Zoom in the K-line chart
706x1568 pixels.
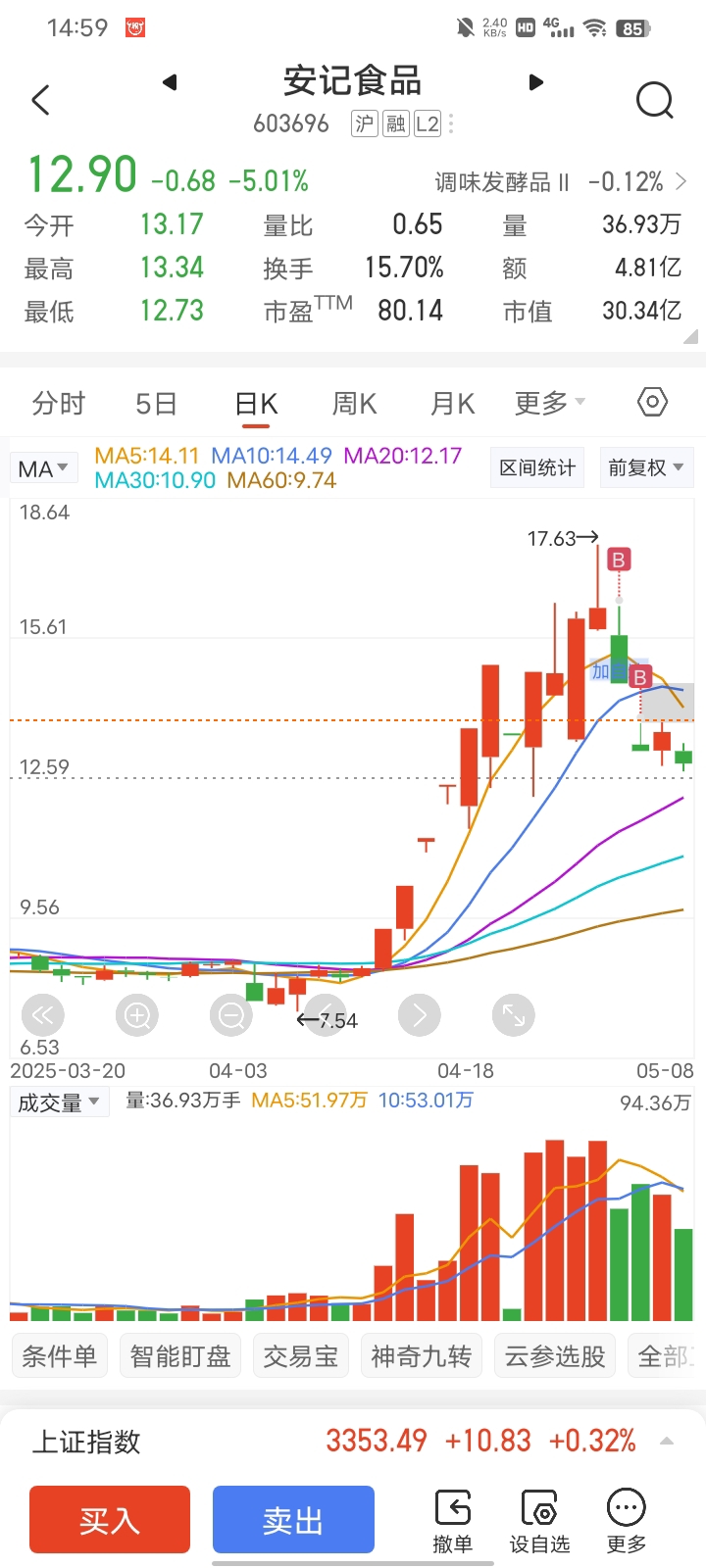(x=137, y=1015)
